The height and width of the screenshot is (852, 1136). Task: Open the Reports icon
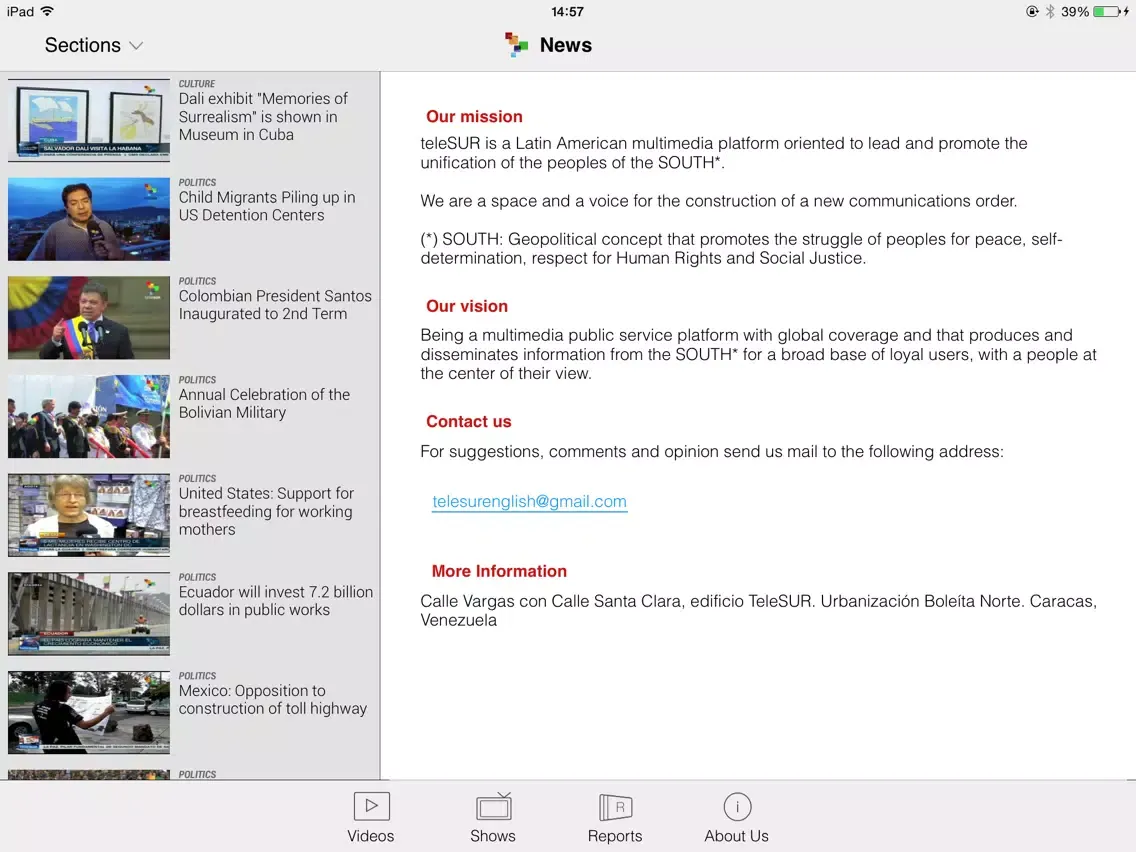pos(615,806)
